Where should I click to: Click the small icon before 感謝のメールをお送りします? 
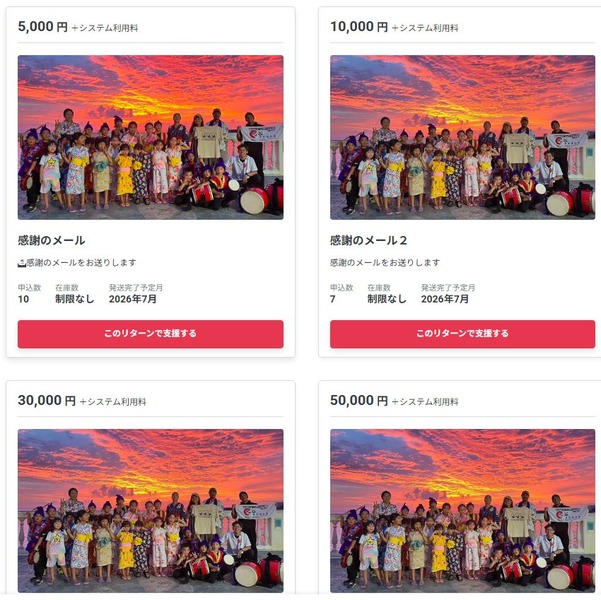(x=21, y=263)
